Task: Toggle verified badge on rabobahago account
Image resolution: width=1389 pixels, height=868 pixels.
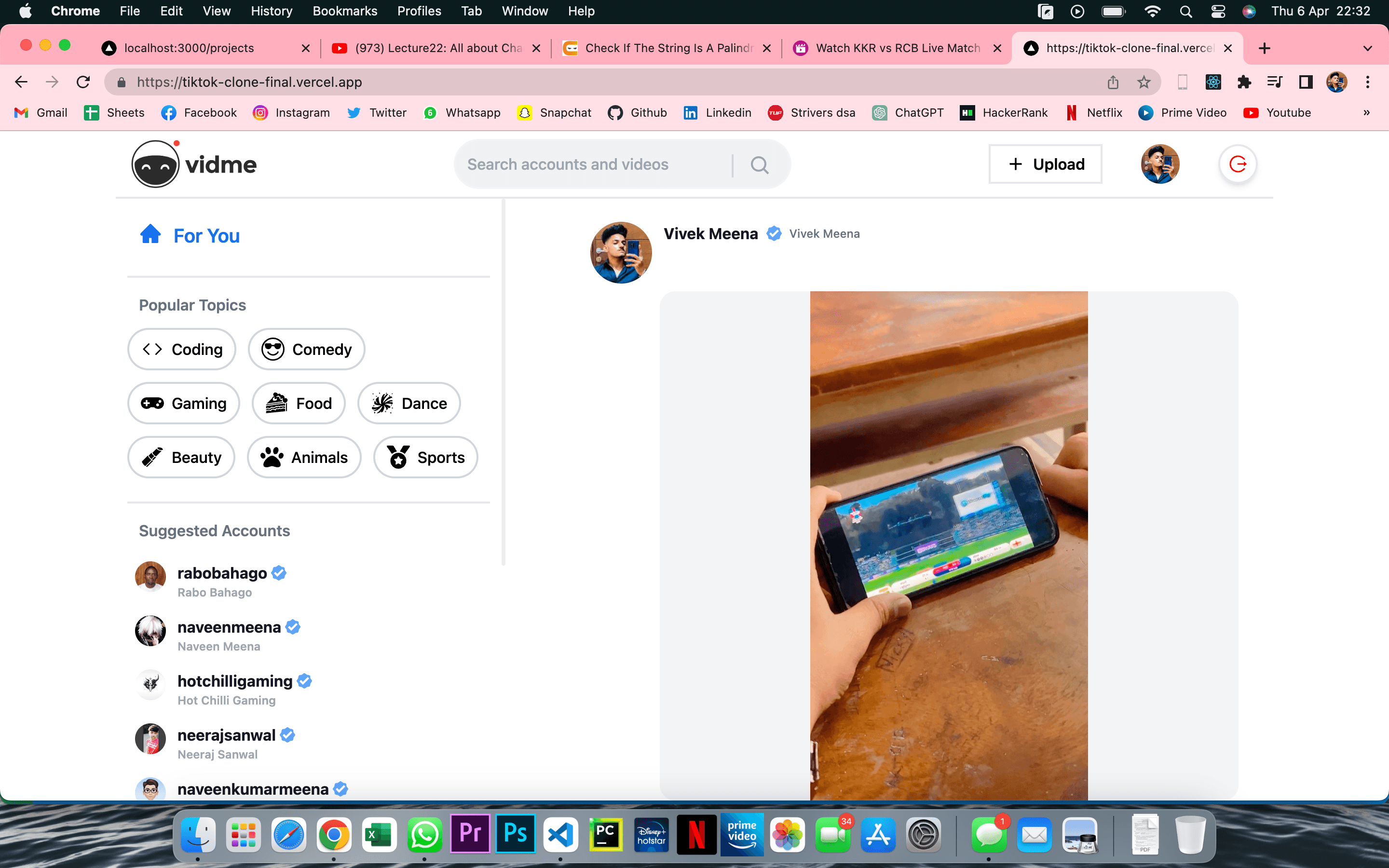Action: pos(278,573)
